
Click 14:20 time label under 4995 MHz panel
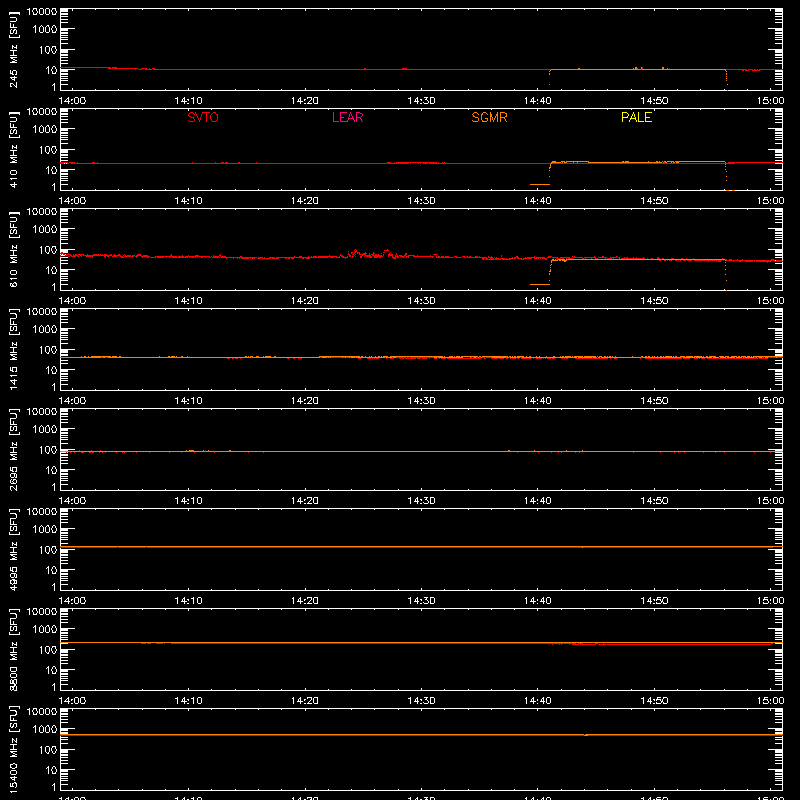point(305,601)
